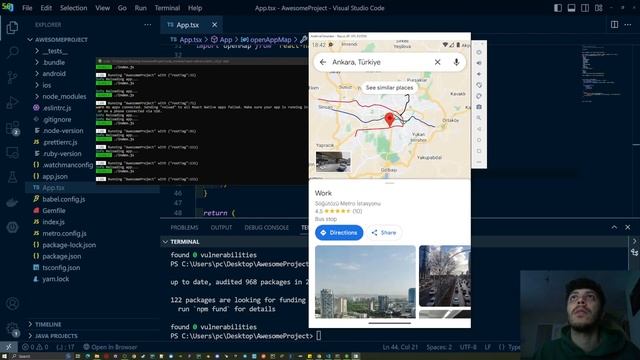This screenshot has width=640, height=360.
Task: Click emulator zoom magnifier icon
Action: (x=479, y=118)
